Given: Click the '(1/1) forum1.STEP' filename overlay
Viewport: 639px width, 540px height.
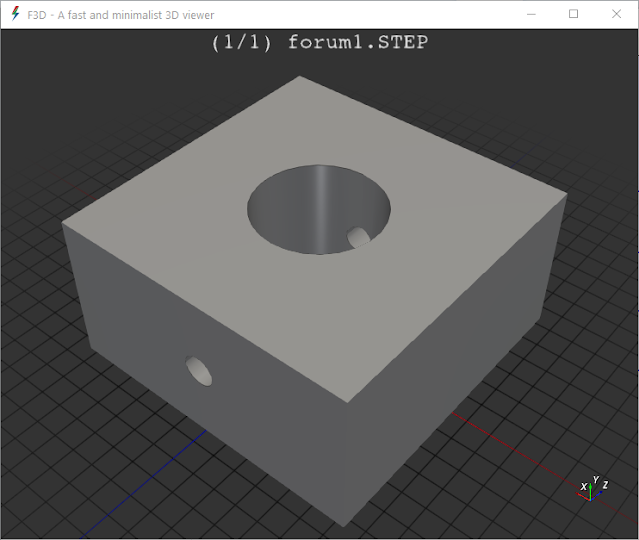Looking at the screenshot, I should 320,42.
